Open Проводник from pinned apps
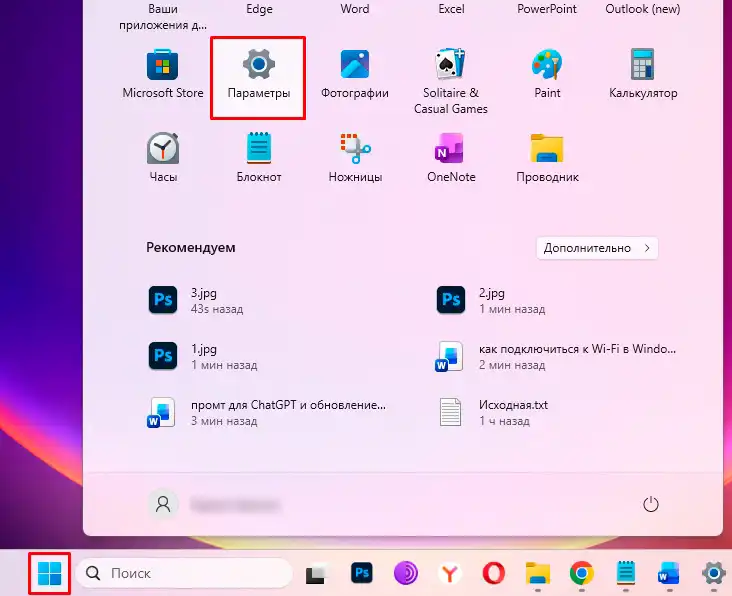The height and width of the screenshot is (596, 732). coord(547,158)
